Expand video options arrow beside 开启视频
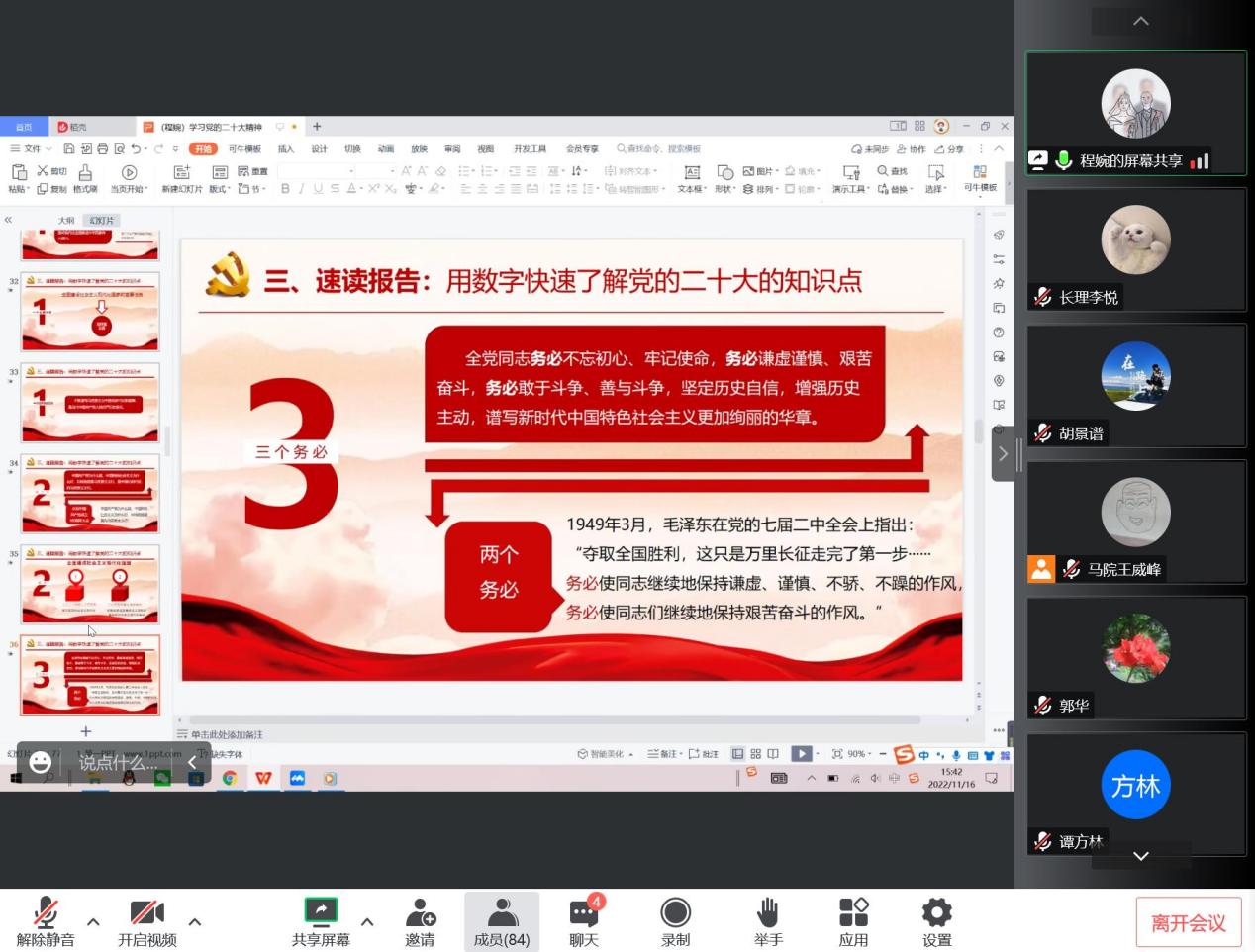1255x952 pixels. click(x=195, y=922)
